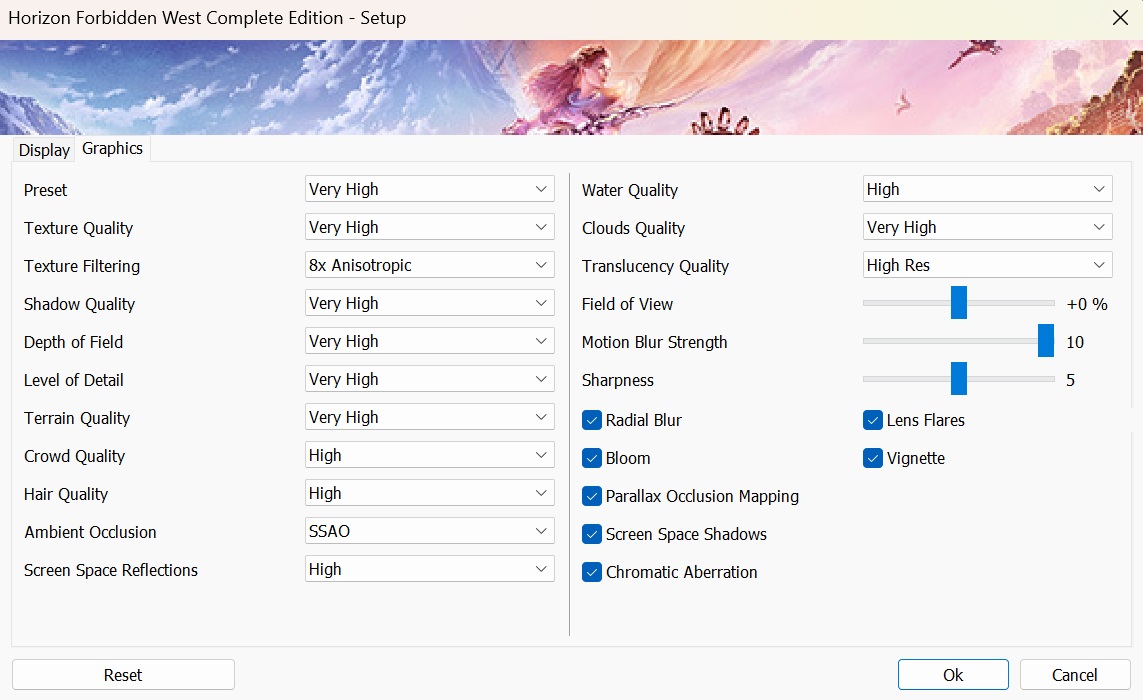Click the Motion Blur Strength slider handle
This screenshot has width=1143, height=700.
pyautogui.click(x=1046, y=341)
